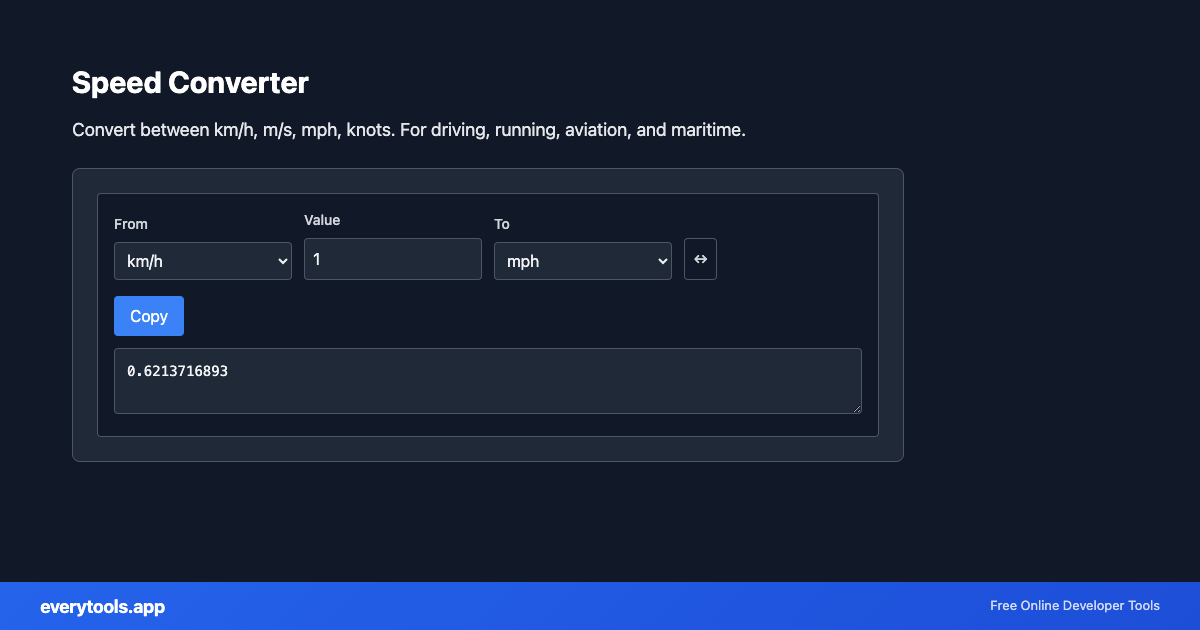
Task: Click the swap conversion direction arrow icon
Action: 700,259
